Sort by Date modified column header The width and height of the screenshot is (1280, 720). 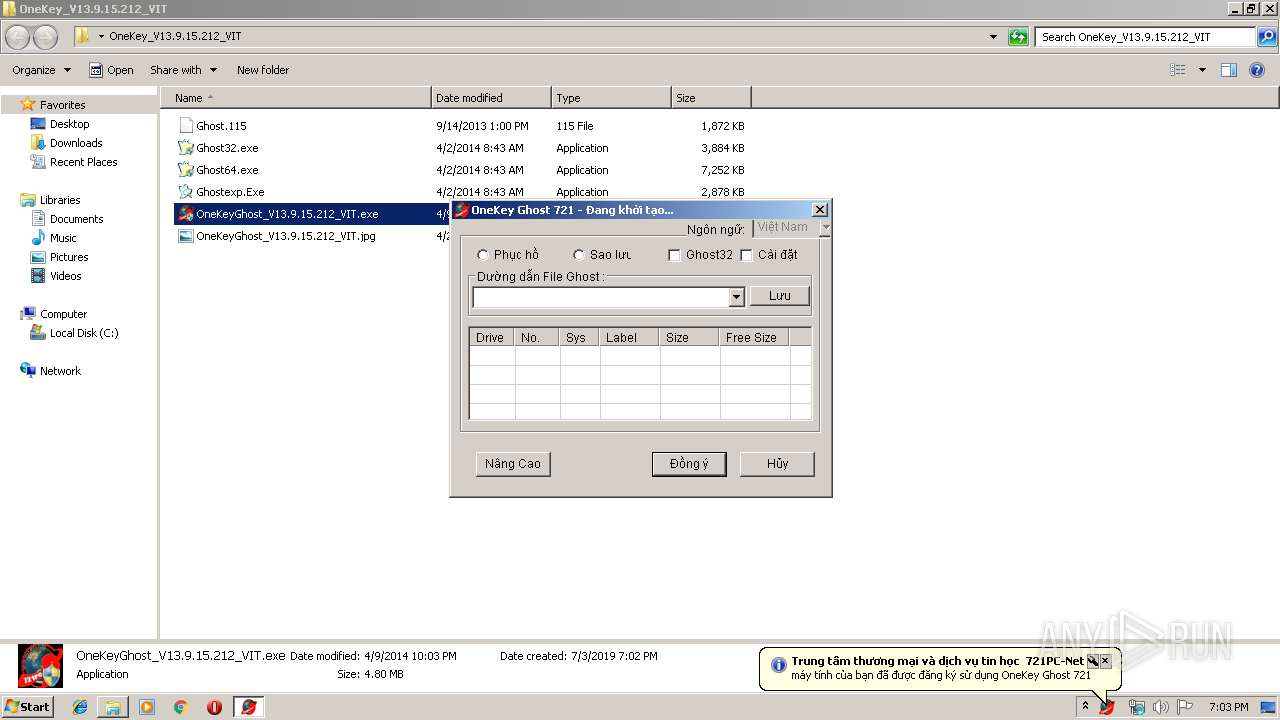491,98
